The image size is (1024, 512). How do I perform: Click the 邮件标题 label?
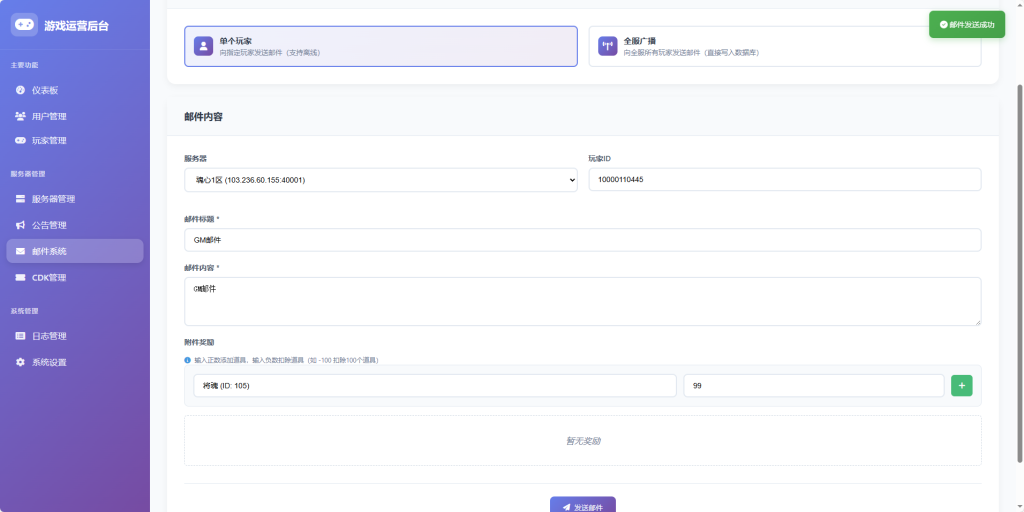pos(200,219)
